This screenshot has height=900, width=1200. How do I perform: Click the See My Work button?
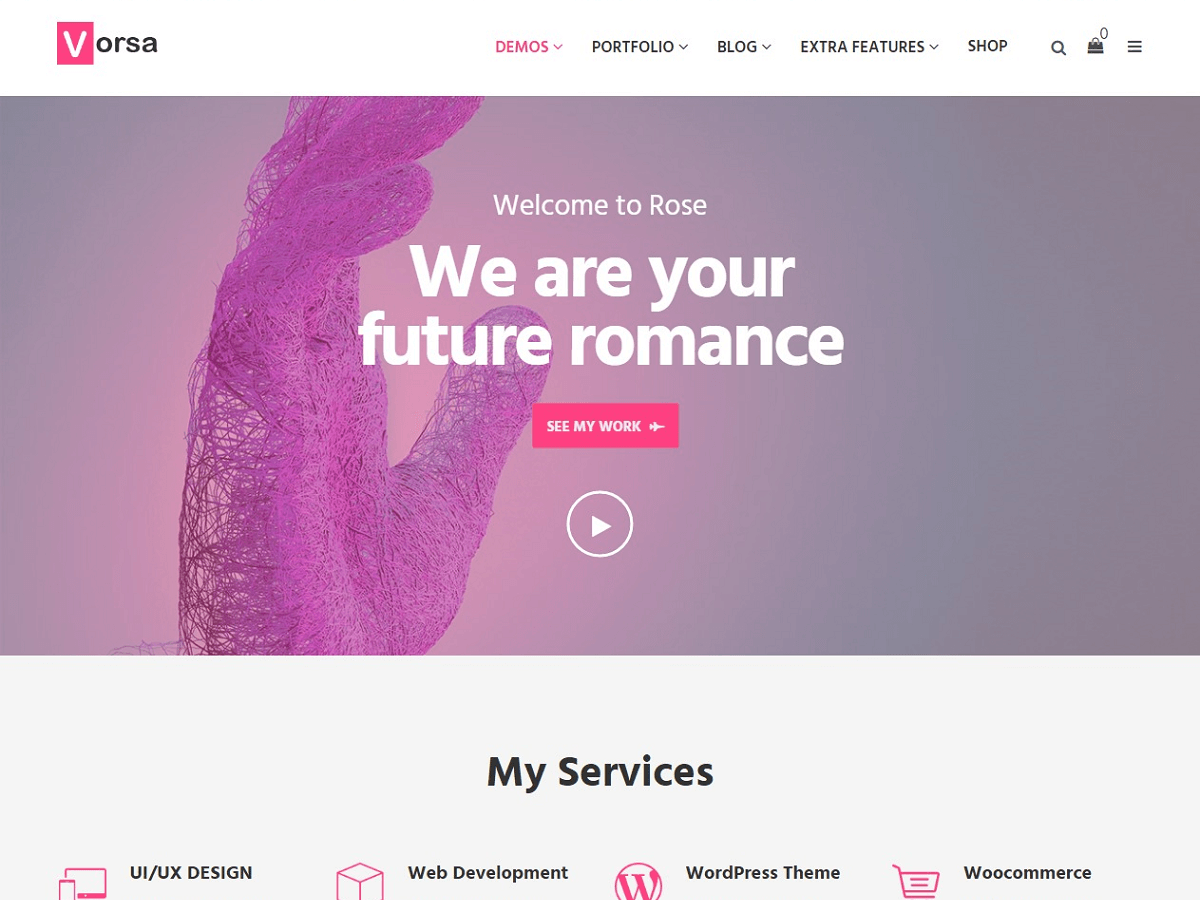click(x=605, y=426)
